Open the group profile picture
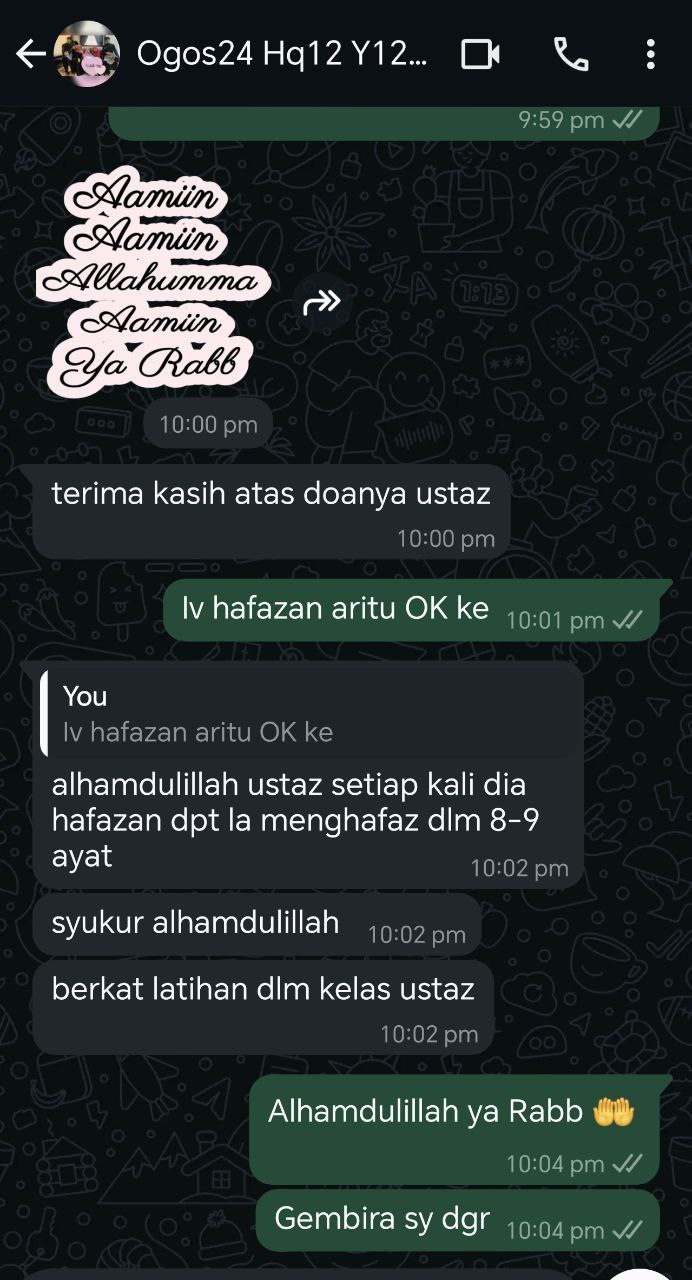Viewport: 692px width, 1280px height. click(86, 54)
